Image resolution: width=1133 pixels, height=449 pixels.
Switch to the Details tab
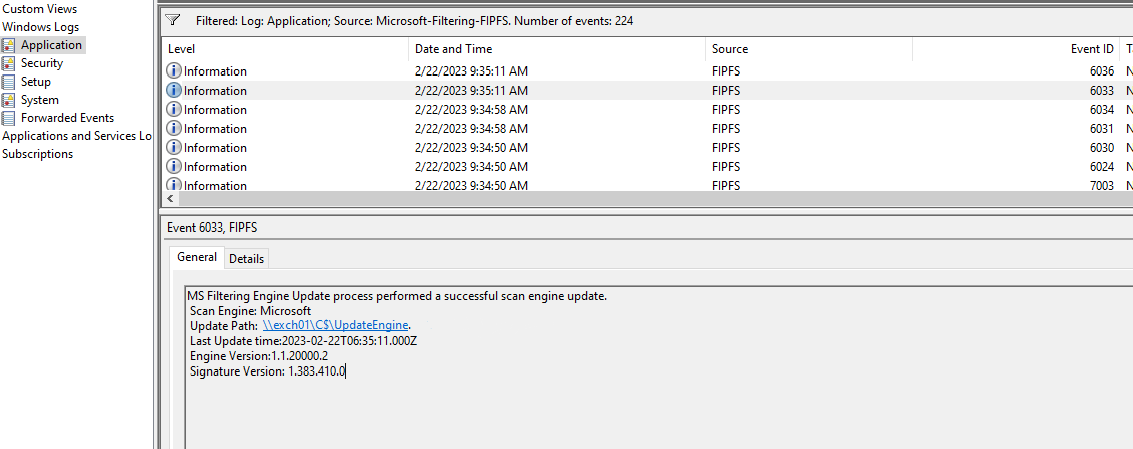coord(246,258)
